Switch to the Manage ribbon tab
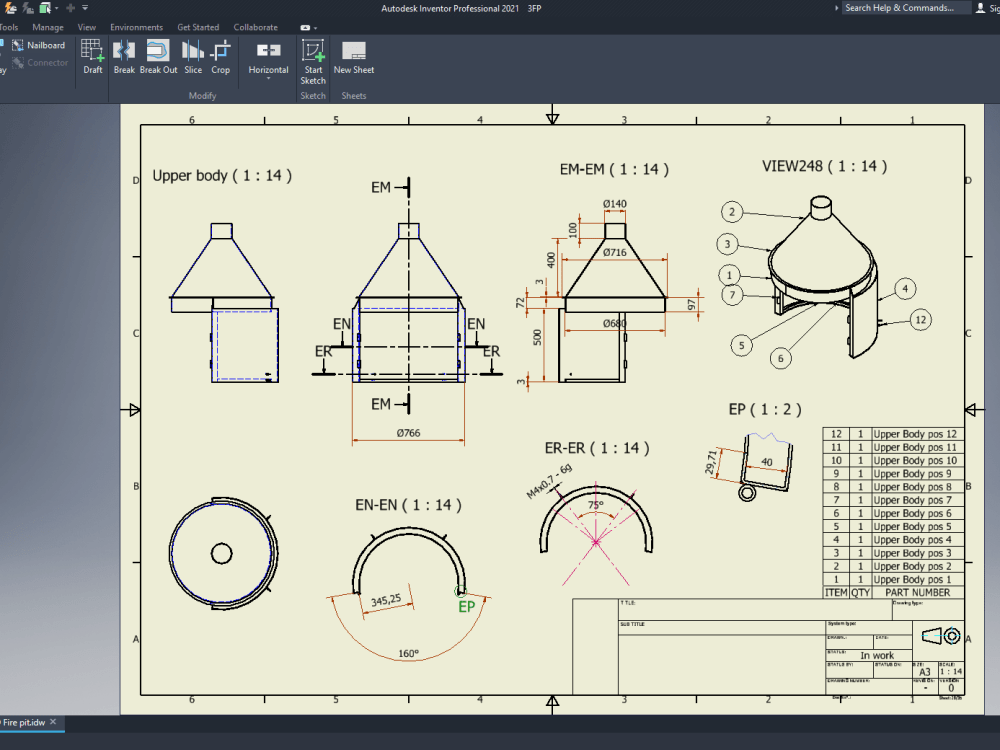Image resolution: width=1000 pixels, height=750 pixels. click(48, 27)
